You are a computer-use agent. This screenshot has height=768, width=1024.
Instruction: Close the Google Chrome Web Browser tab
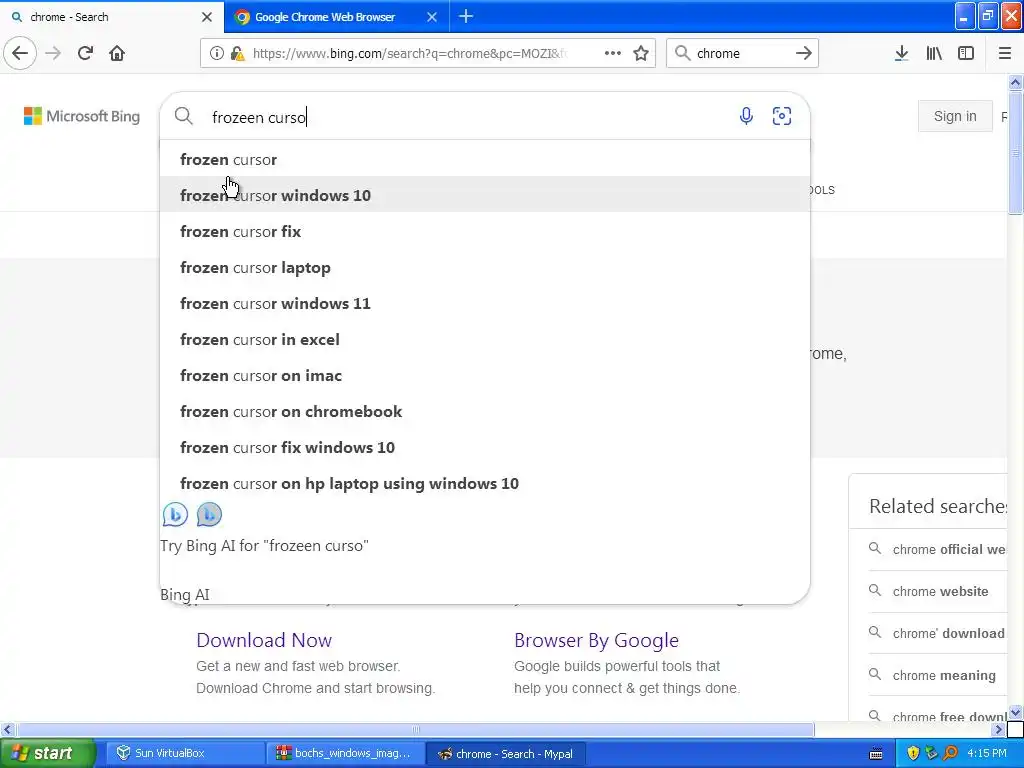click(x=432, y=17)
